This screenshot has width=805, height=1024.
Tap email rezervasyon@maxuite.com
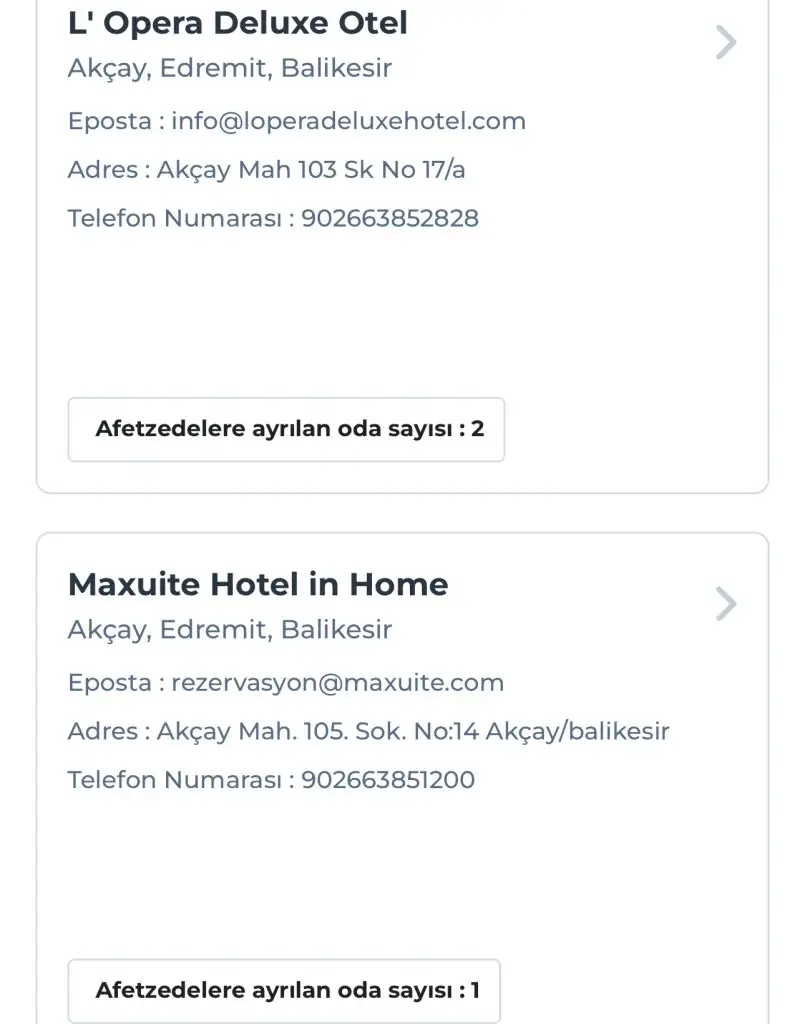[338, 683]
